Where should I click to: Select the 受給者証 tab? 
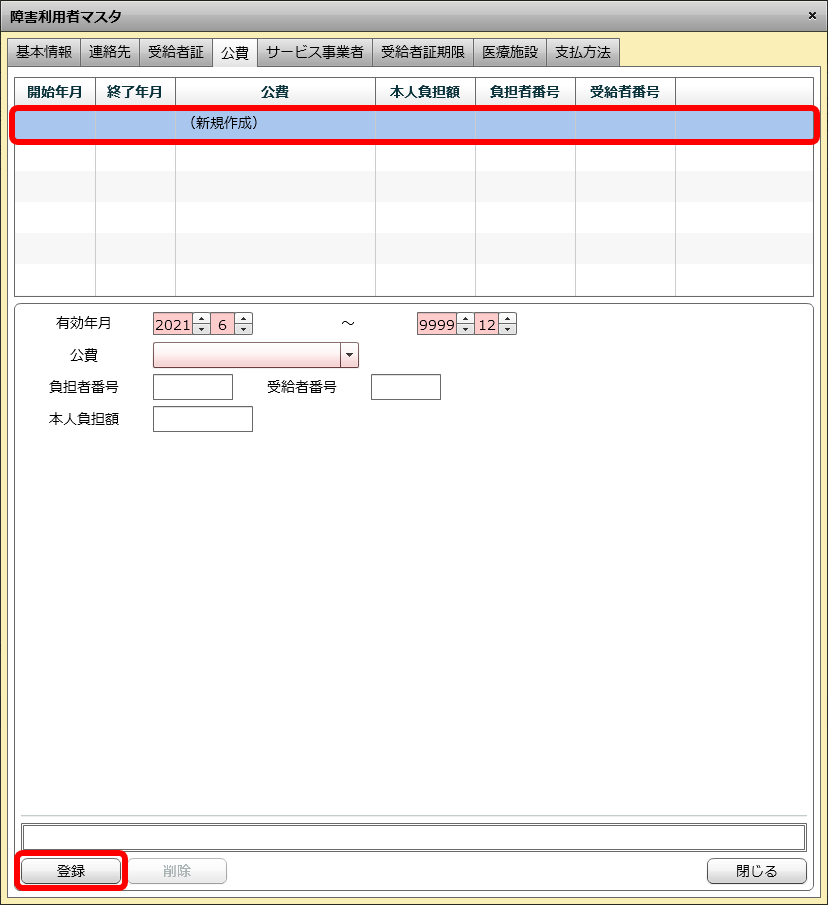click(175, 52)
